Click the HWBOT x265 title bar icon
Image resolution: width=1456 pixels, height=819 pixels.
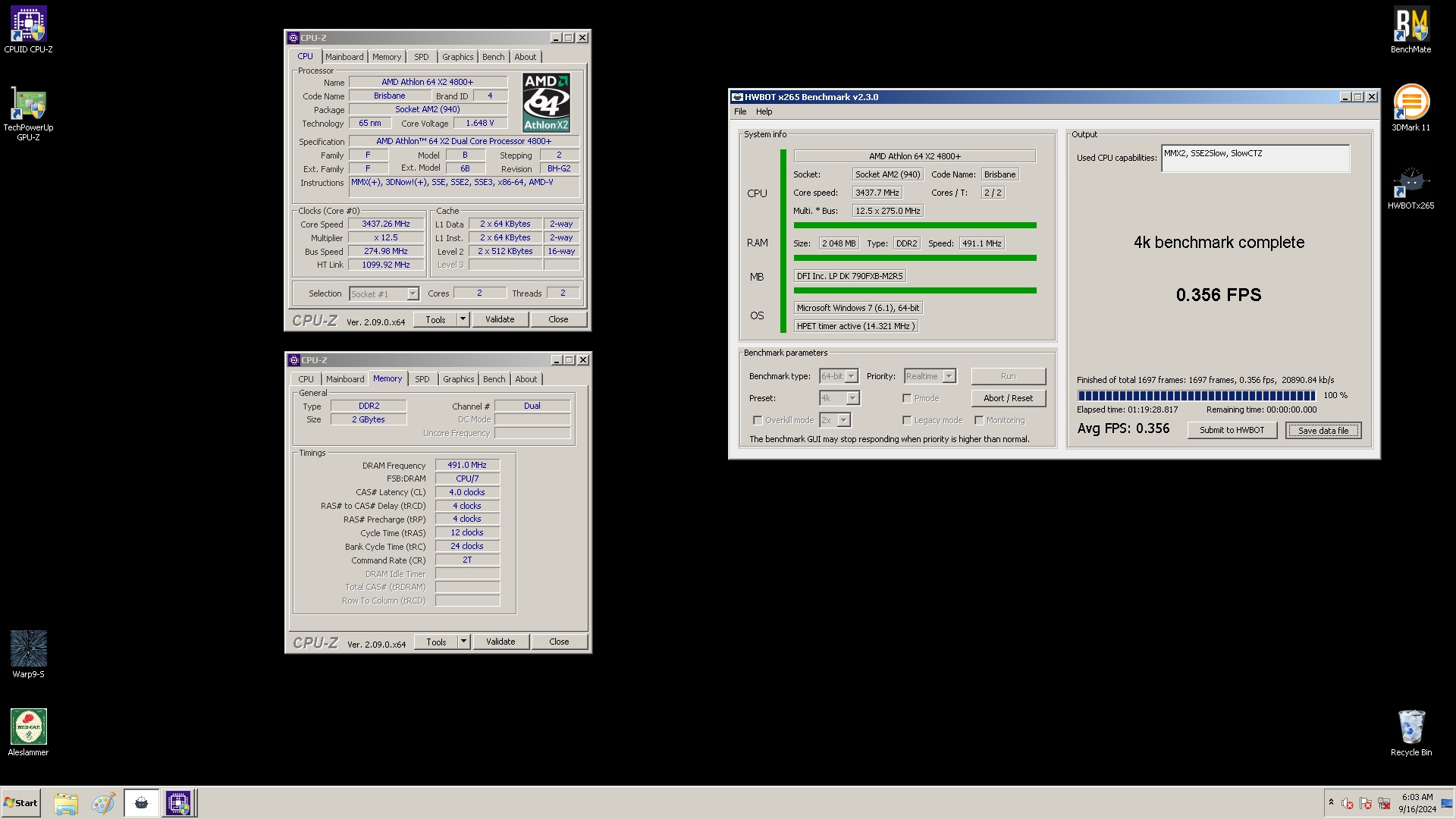[736, 97]
